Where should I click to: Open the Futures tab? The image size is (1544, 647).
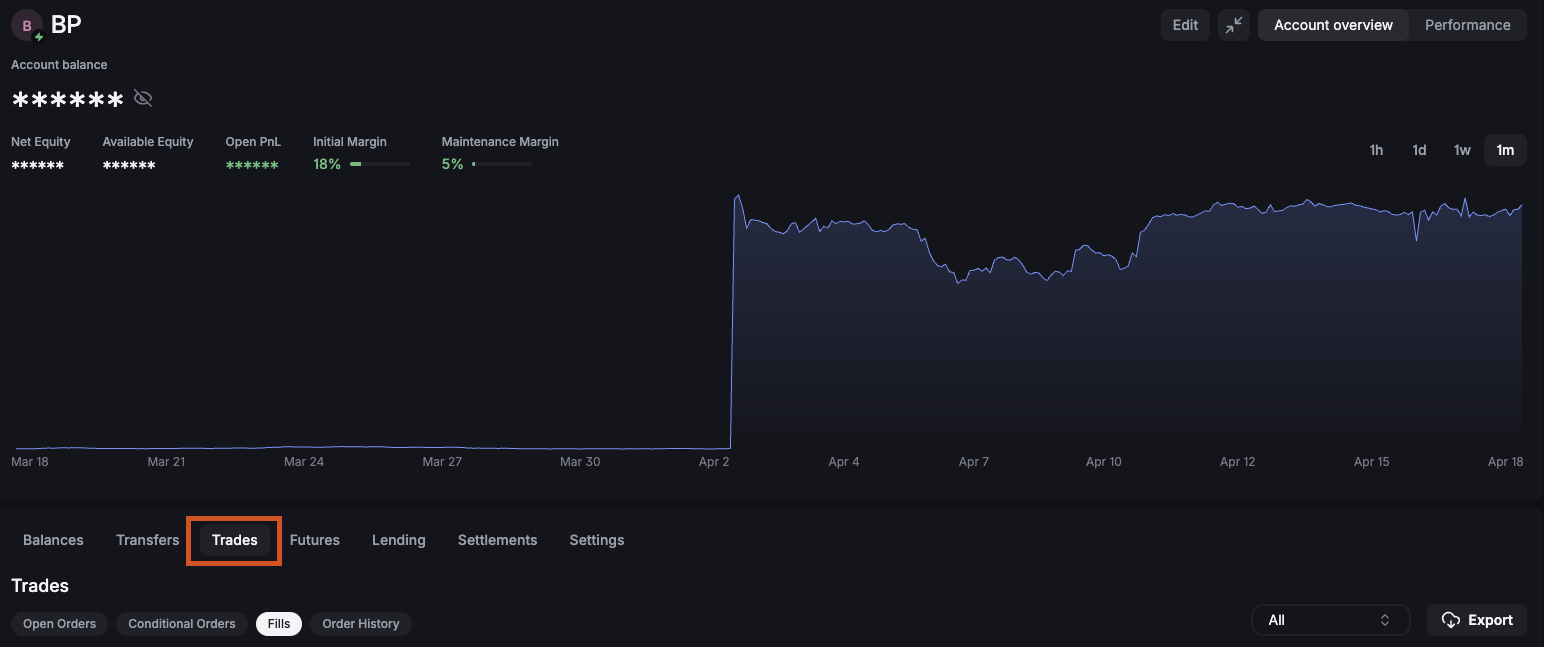[315, 540]
